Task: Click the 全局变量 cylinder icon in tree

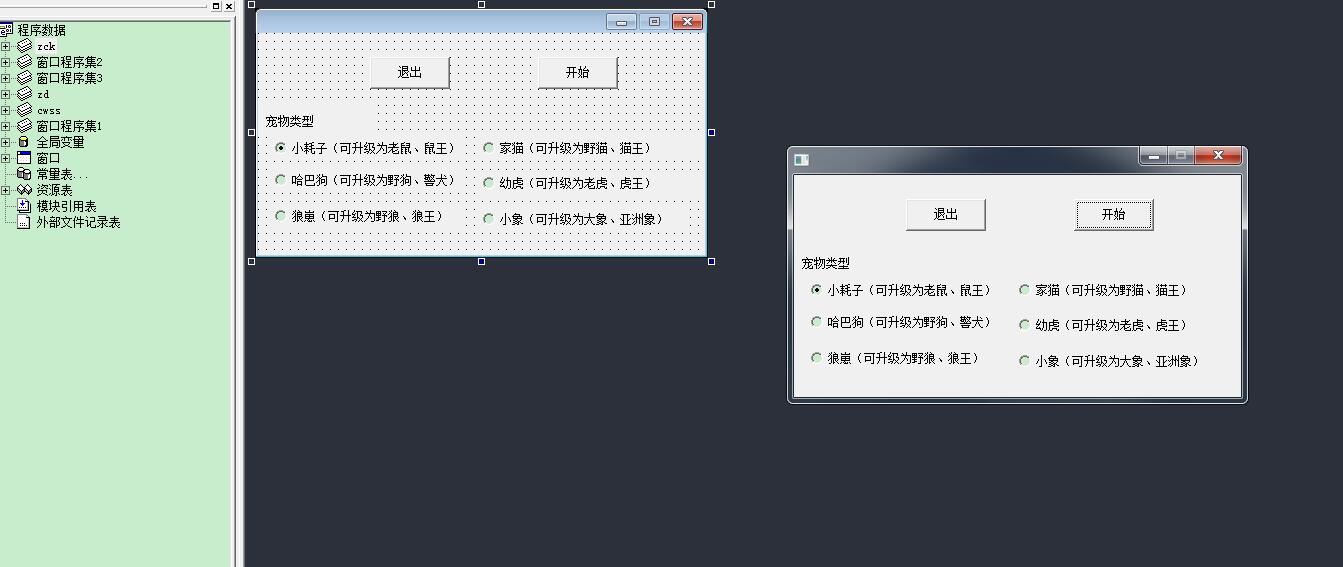Action: coord(25,142)
